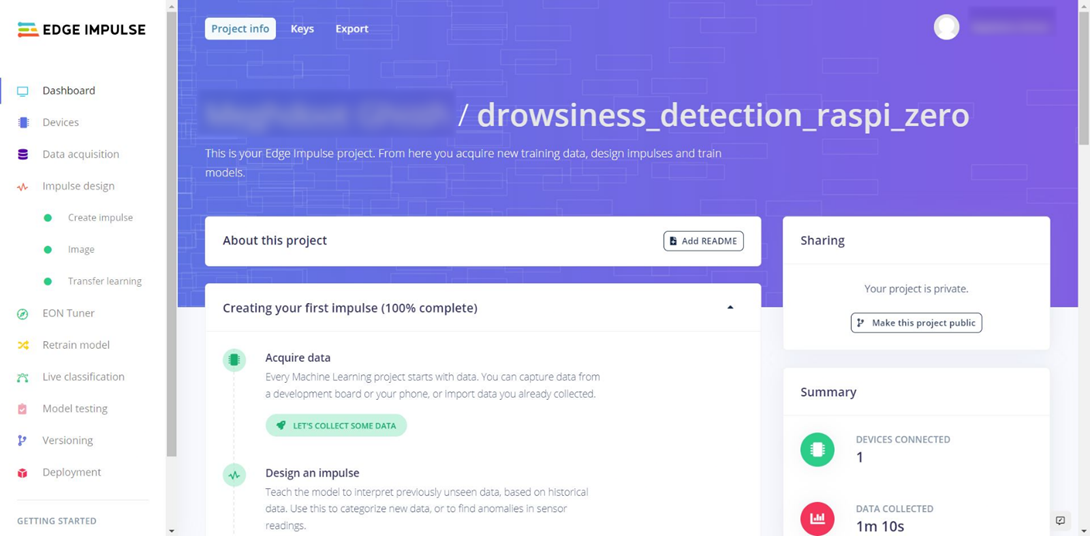The height and width of the screenshot is (536, 1090).
Task: Click the Dashboard monitor icon
Action: click(23, 91)
